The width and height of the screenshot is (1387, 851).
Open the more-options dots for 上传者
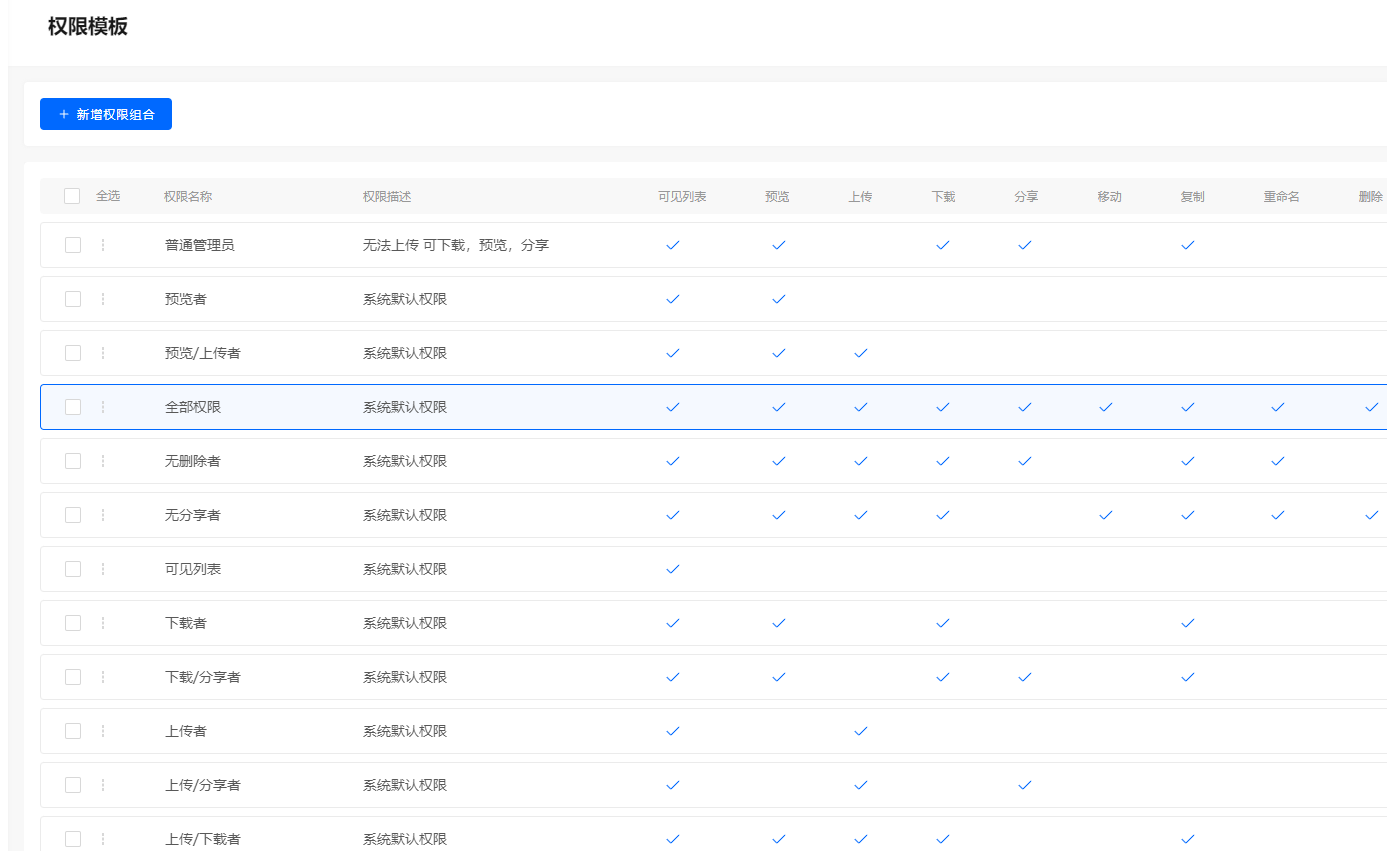pyautogui.click(x=103, y=731)
